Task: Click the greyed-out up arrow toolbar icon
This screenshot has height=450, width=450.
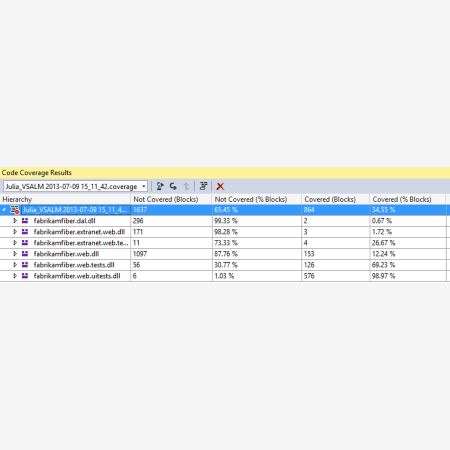Action: click(x=187, y=186)
